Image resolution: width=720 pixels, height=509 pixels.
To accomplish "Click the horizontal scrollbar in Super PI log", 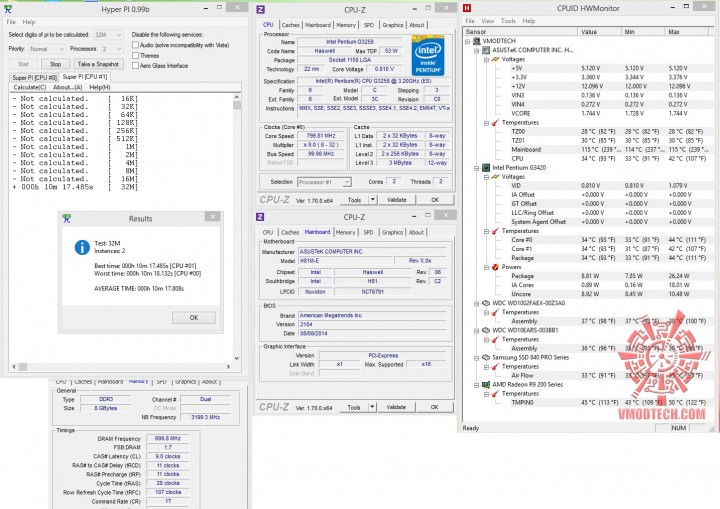I will pos(121,367).
